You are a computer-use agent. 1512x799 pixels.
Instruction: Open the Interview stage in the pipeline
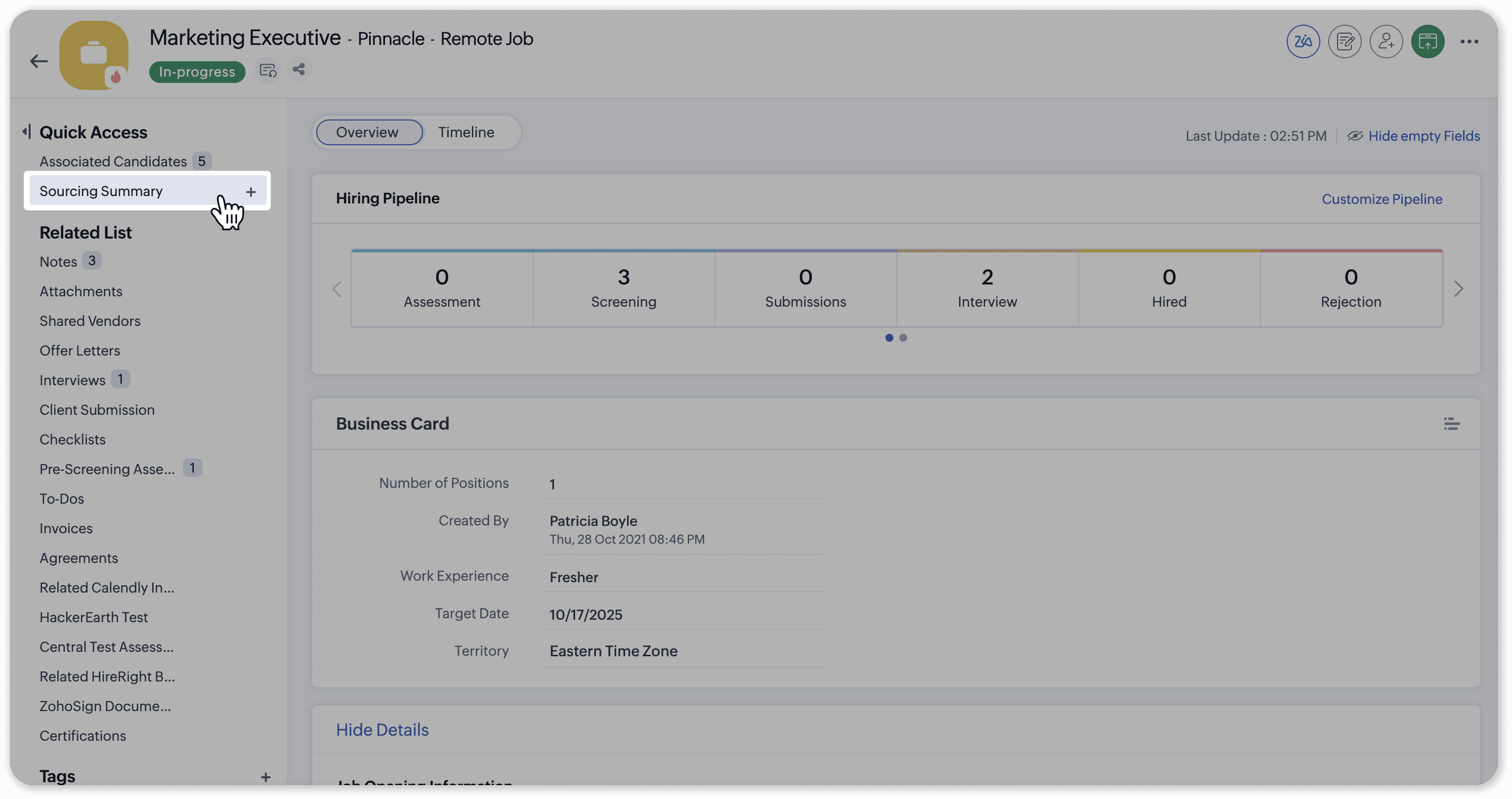pos(987,288)
